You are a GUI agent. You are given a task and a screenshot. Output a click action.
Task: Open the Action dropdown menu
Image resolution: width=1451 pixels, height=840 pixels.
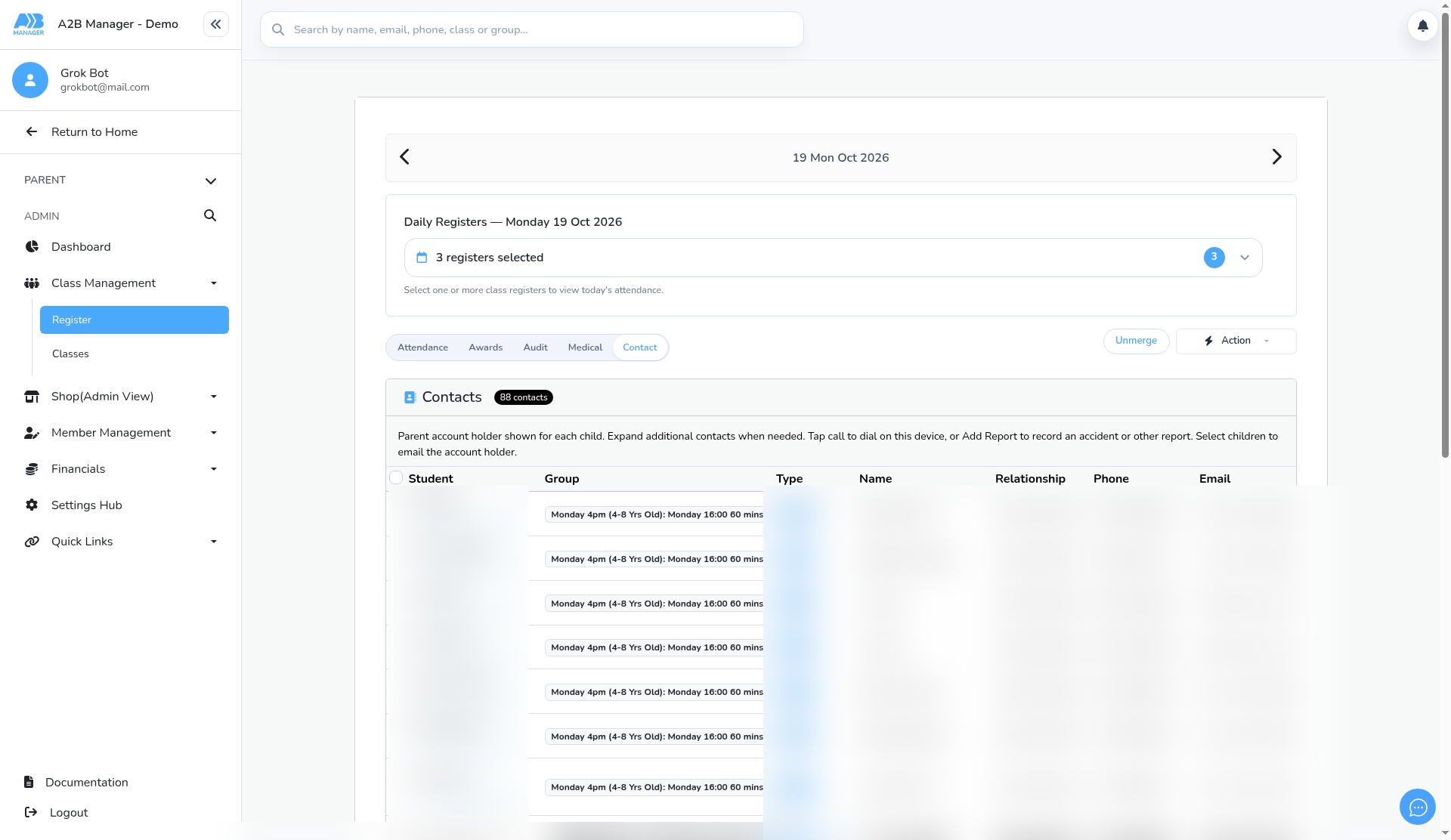(1236, 341)
